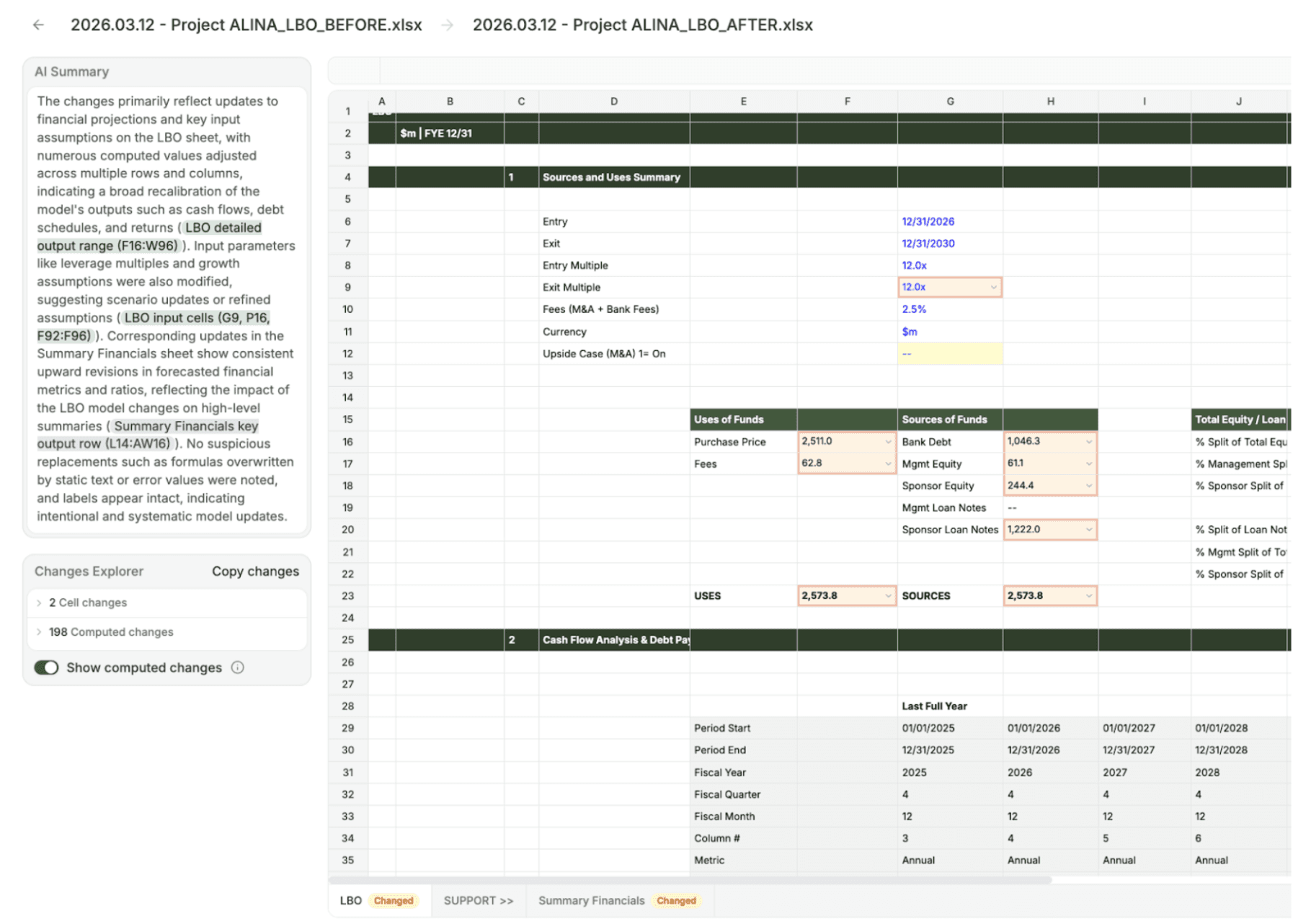Select the Fiscal Year 2025 cell
1293x924 pixels.
click(x=950, y=773)
